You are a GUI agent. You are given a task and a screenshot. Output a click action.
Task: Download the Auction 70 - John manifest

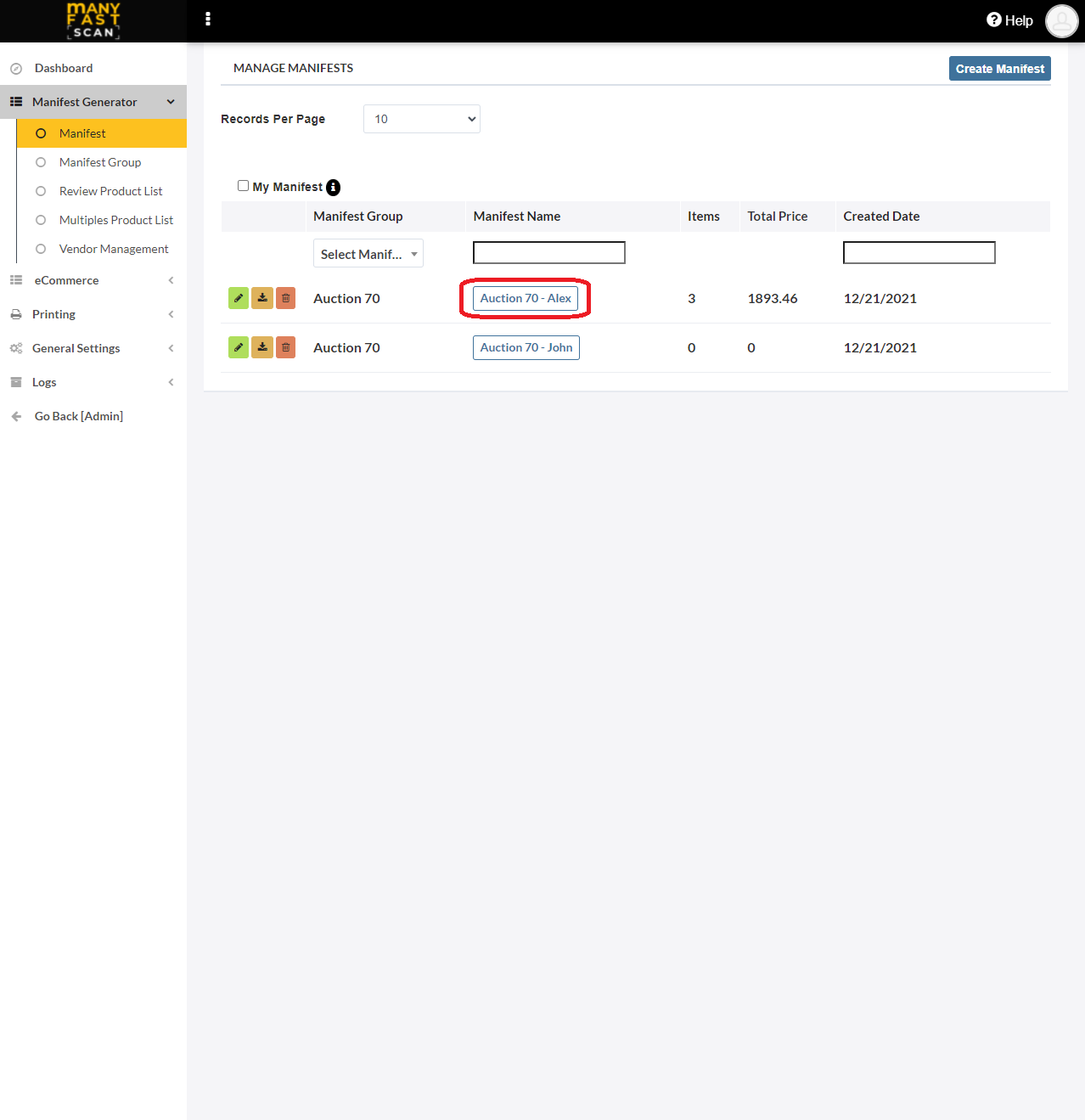pyautogui.click(x=262, y=348)
